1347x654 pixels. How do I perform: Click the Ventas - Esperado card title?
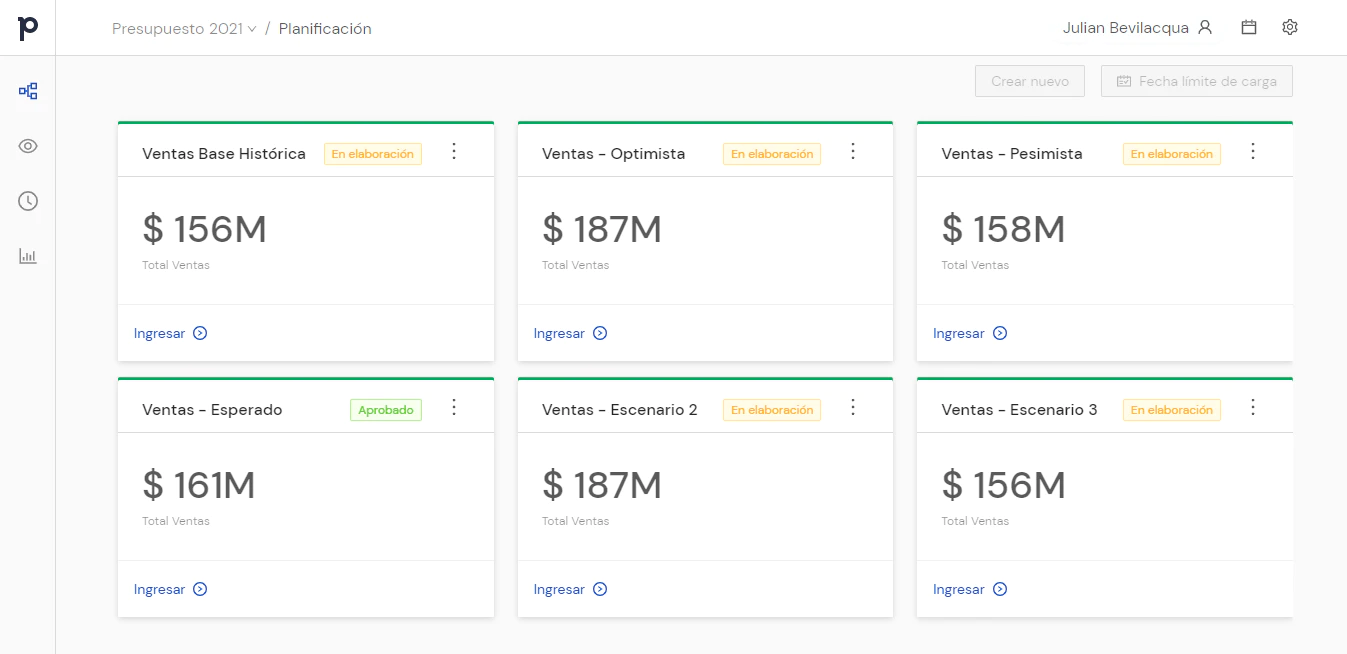pos(212,410)
